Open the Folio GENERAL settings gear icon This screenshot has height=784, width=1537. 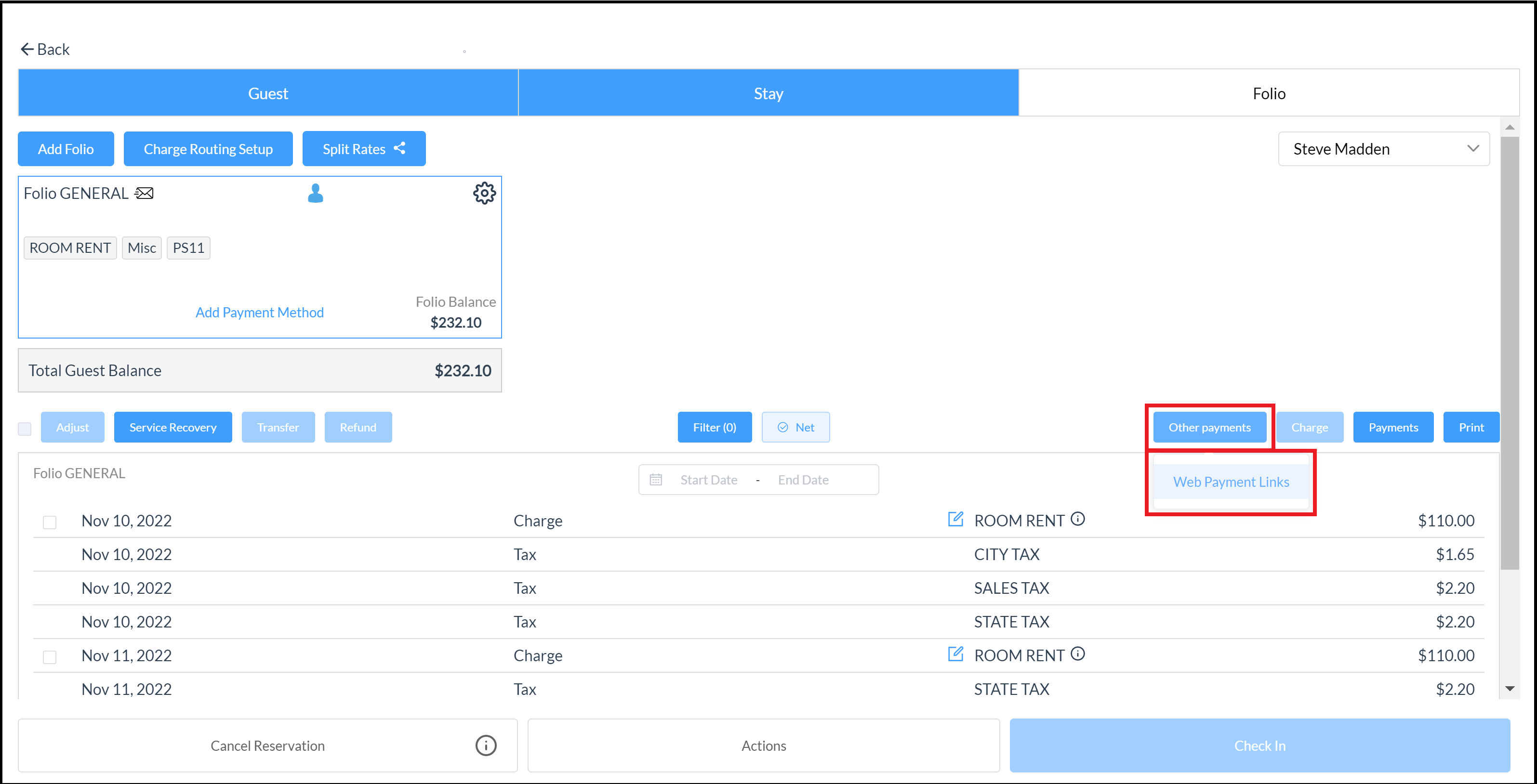coord(484,194)
